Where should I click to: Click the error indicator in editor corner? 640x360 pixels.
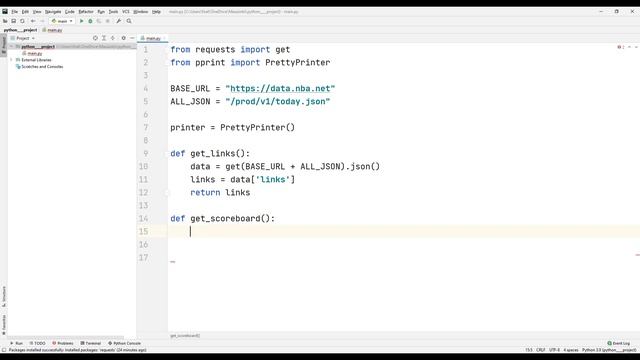tap(621, 47)
